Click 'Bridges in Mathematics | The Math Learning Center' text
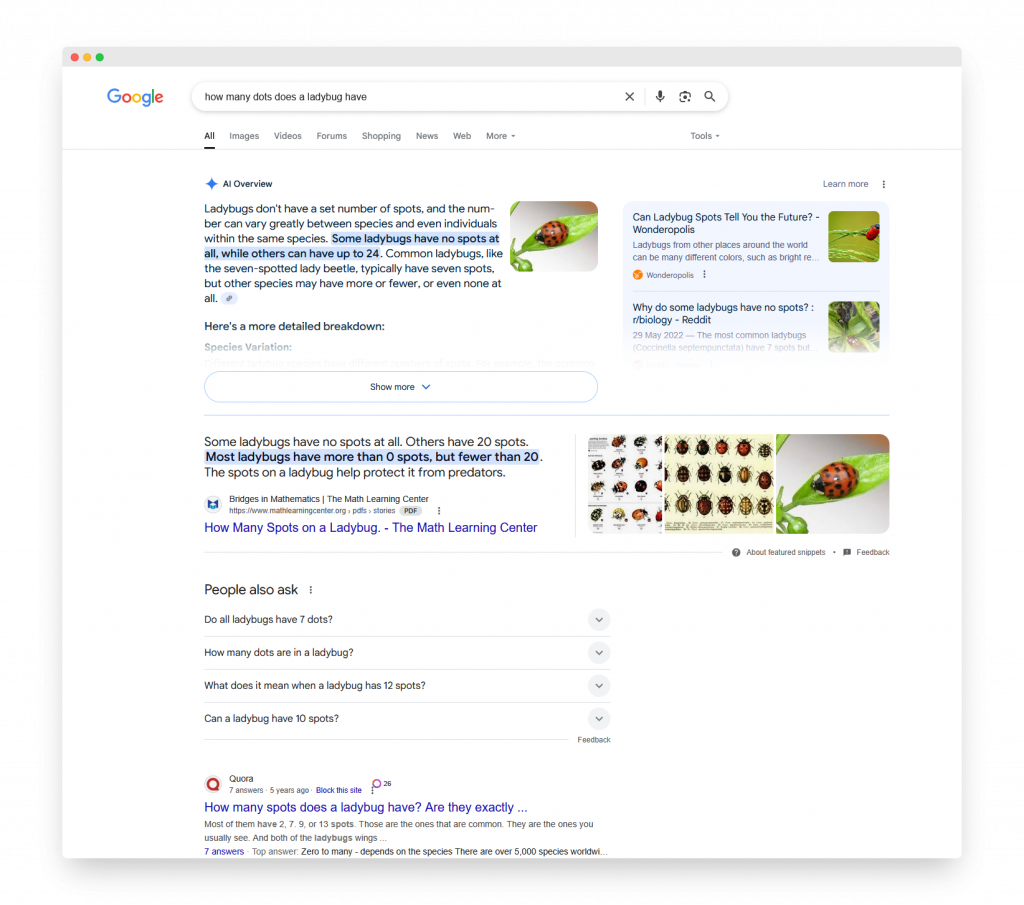Viewport: 1024px width, 905px height. 328,499
